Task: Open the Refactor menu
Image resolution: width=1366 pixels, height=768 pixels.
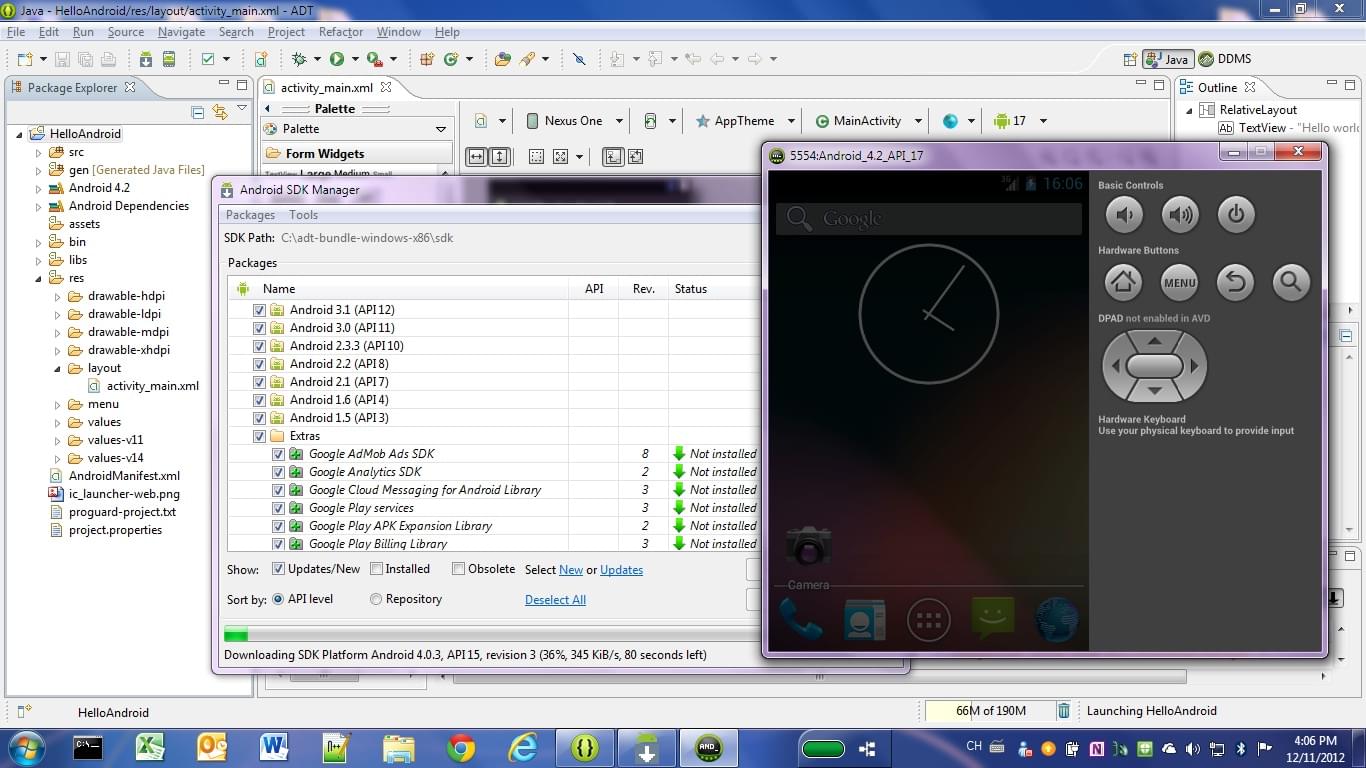Action: (x=341, y=32)
